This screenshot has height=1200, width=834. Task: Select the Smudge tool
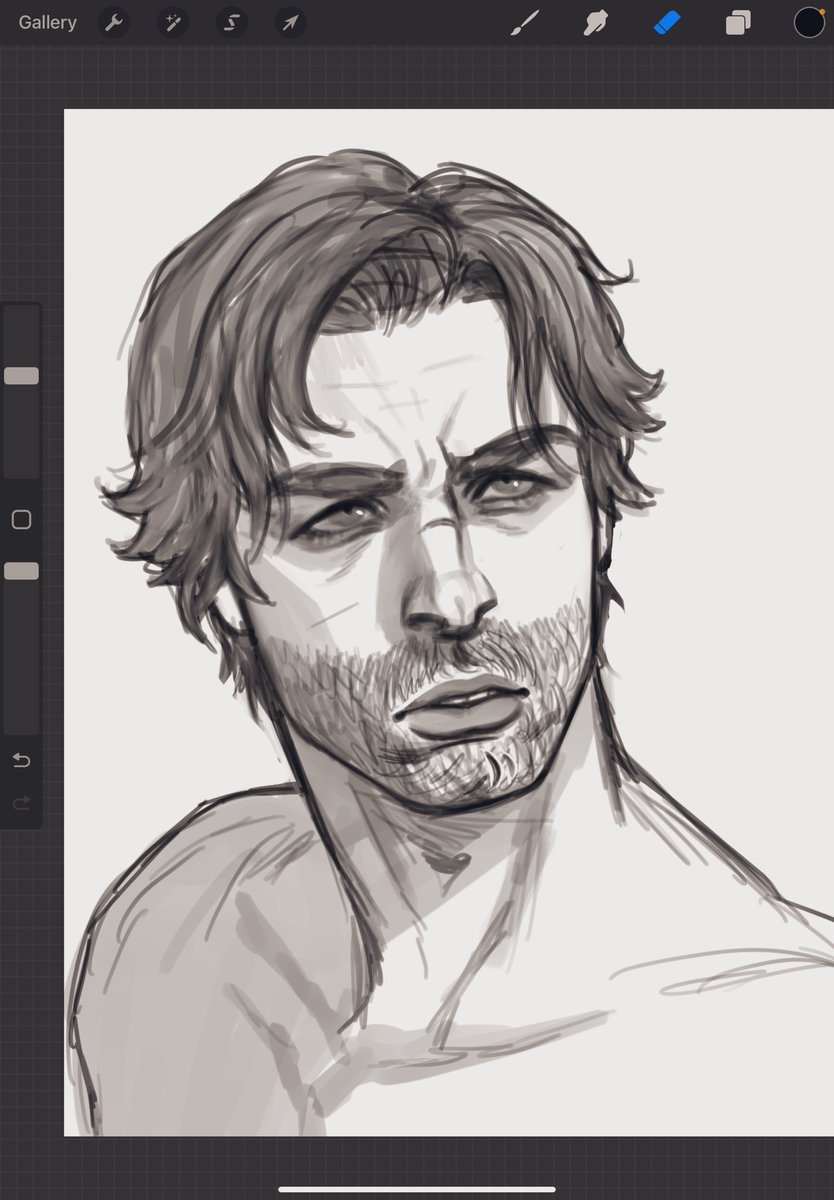596,22
